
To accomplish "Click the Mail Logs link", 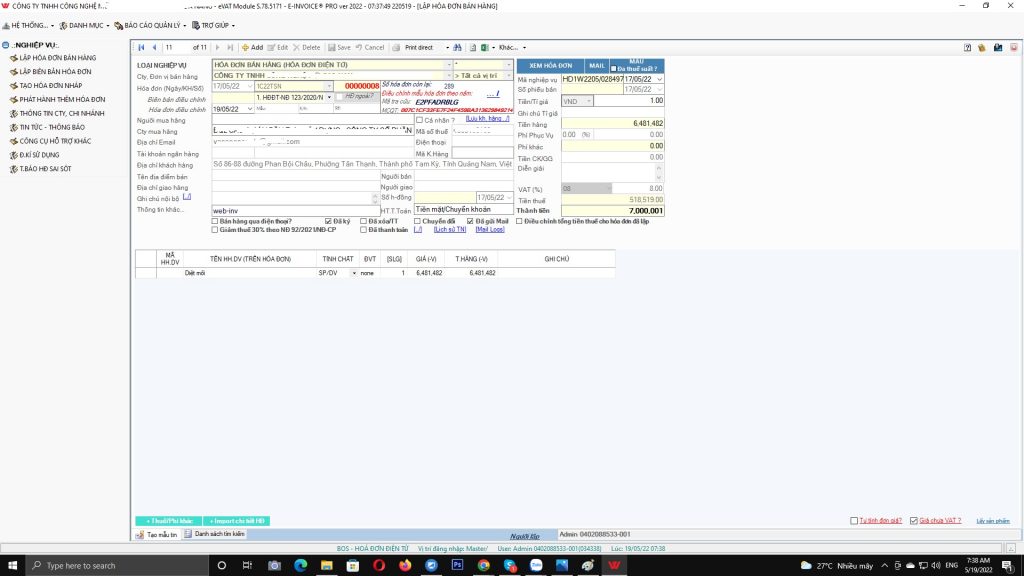I will tap(490, 230).
